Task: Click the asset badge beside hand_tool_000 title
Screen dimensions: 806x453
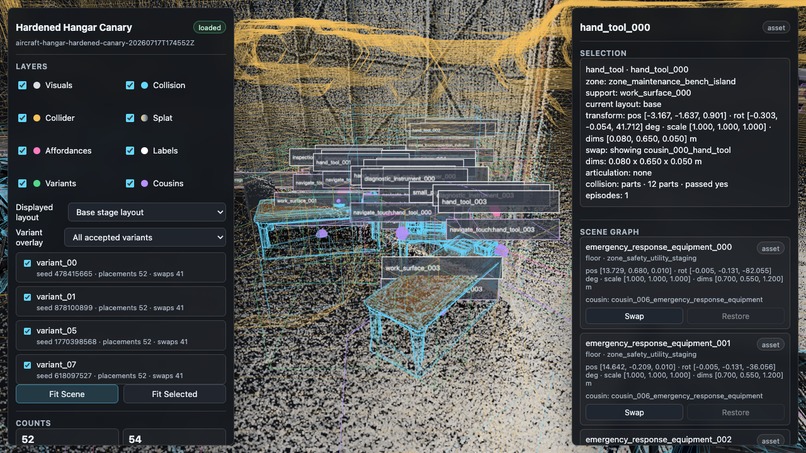Action: [776, 28]
